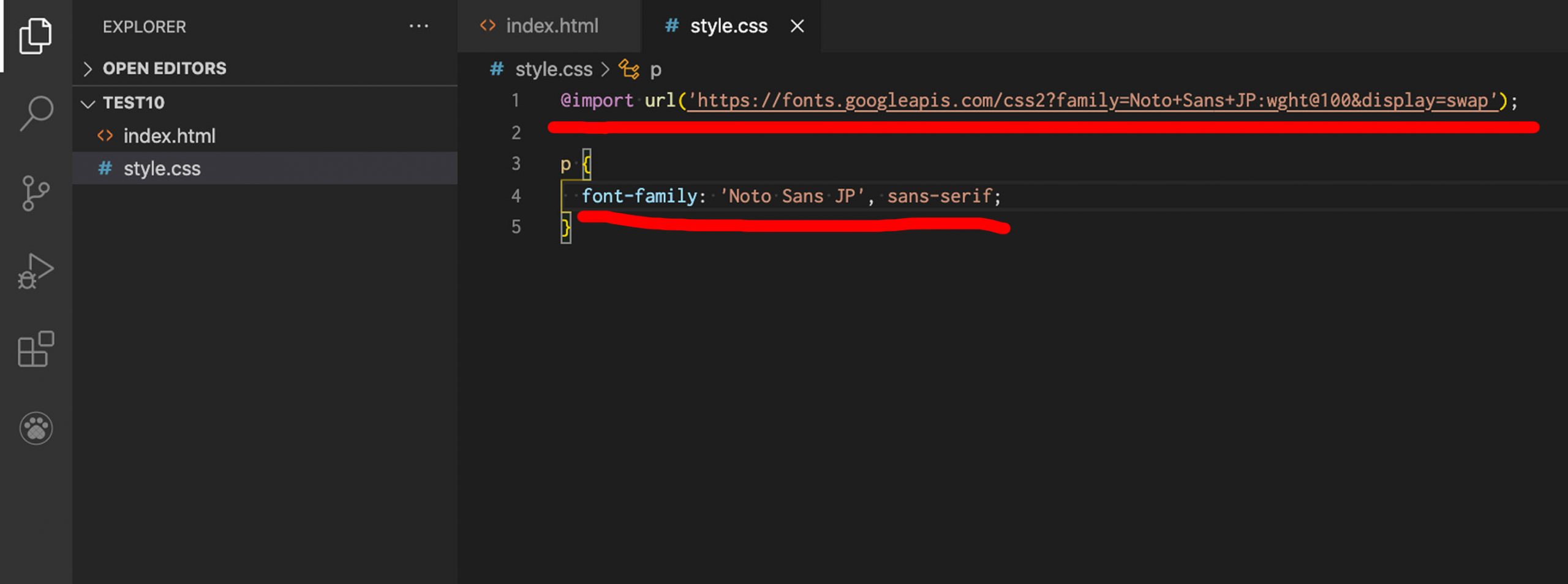Open the Search view icon
1568x584 pixels.
(x=36, y=113)
